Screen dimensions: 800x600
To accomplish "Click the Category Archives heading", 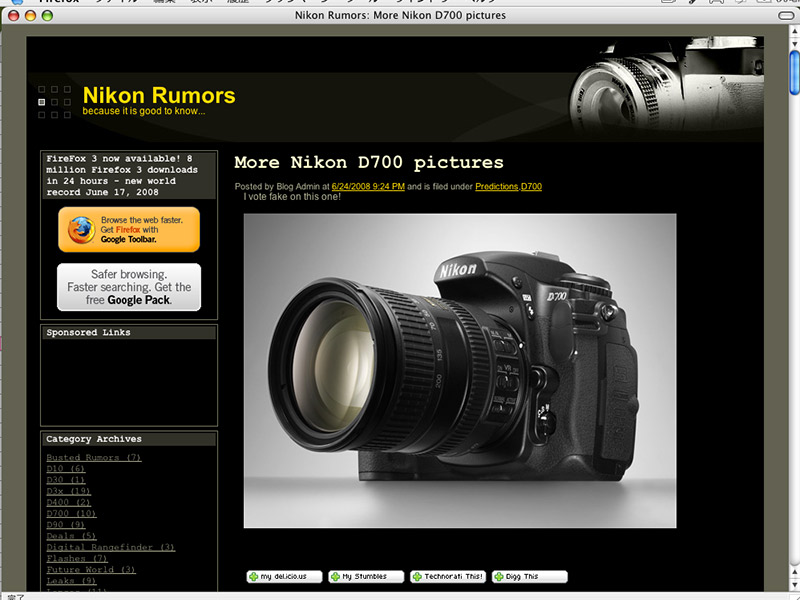I will coord(94,439).
